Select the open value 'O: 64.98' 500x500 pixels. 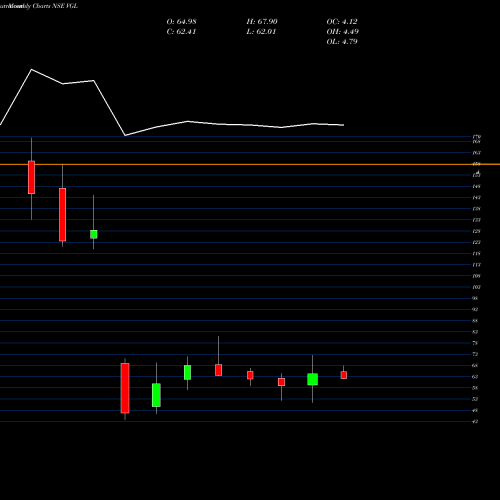tap(181, 22)
